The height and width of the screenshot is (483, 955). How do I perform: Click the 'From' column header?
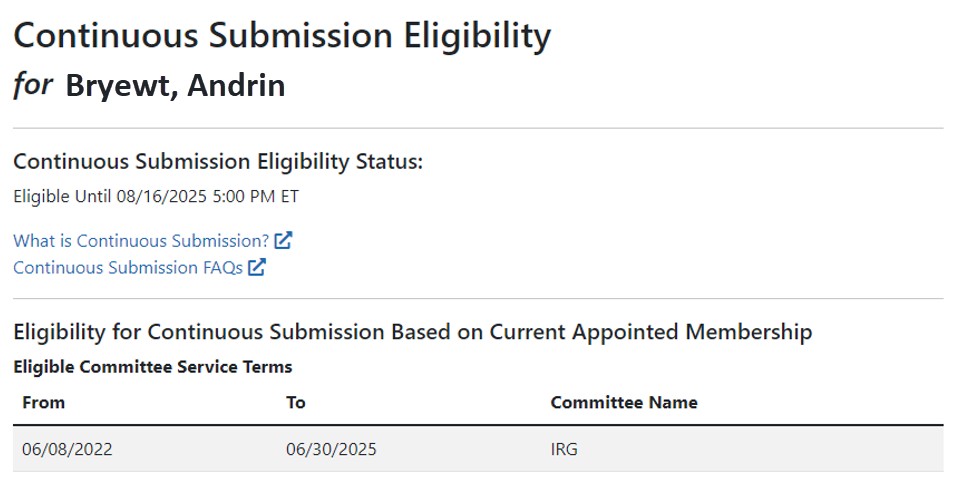[x=43, y=403]
